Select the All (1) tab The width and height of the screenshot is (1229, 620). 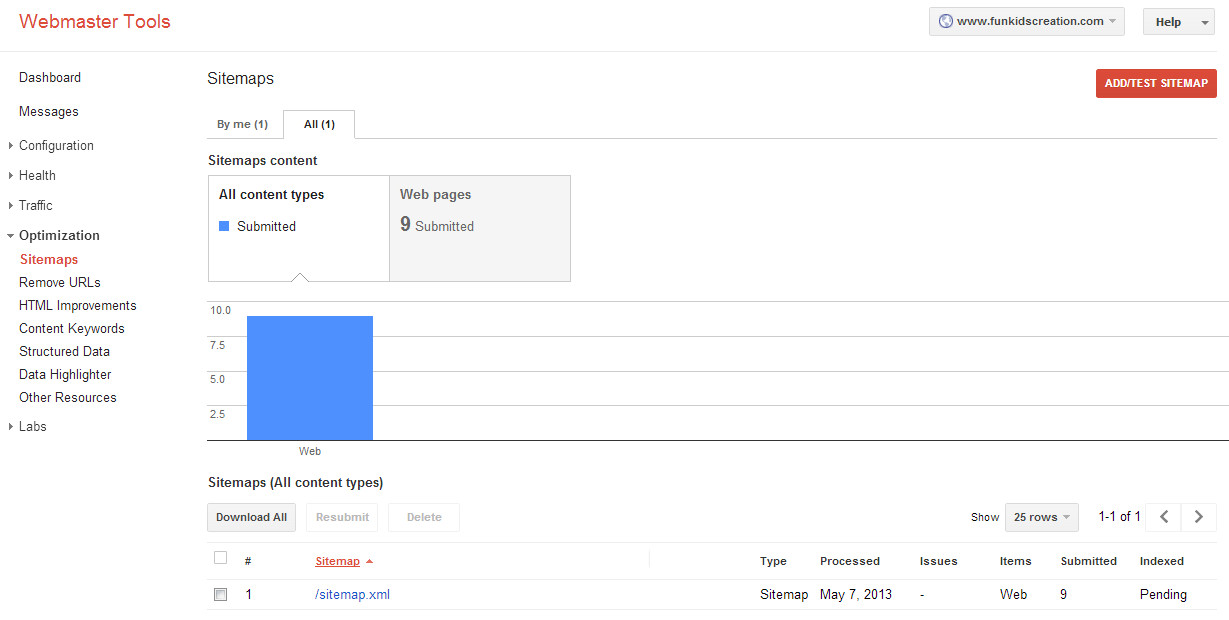(319, 125)
